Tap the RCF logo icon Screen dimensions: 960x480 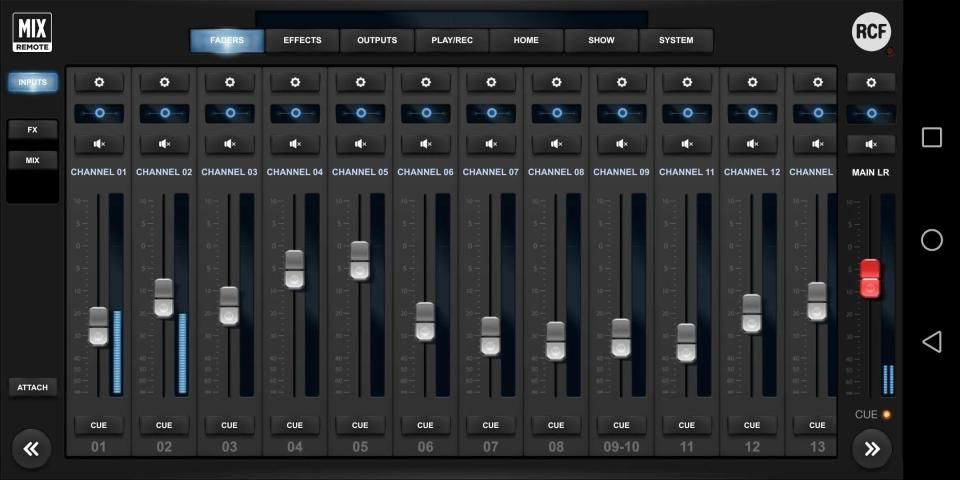click(871, 32)
